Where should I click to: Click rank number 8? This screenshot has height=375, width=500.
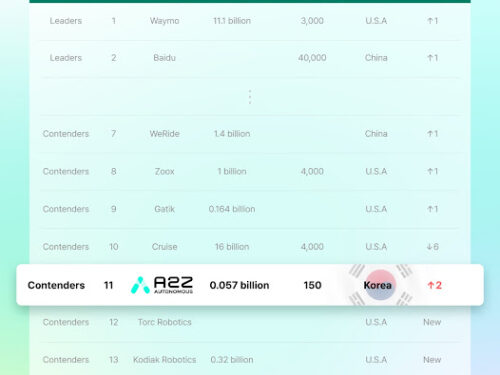(114, 172)
